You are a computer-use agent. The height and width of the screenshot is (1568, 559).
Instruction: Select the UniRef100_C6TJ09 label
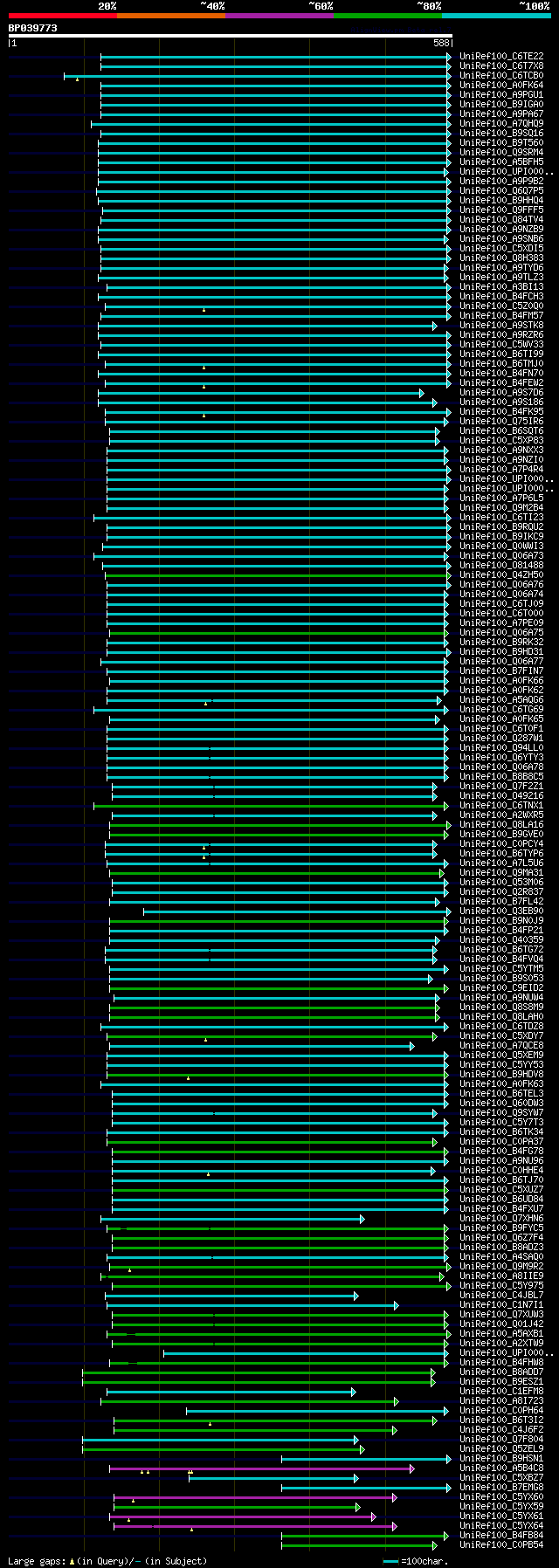point(501,603)
